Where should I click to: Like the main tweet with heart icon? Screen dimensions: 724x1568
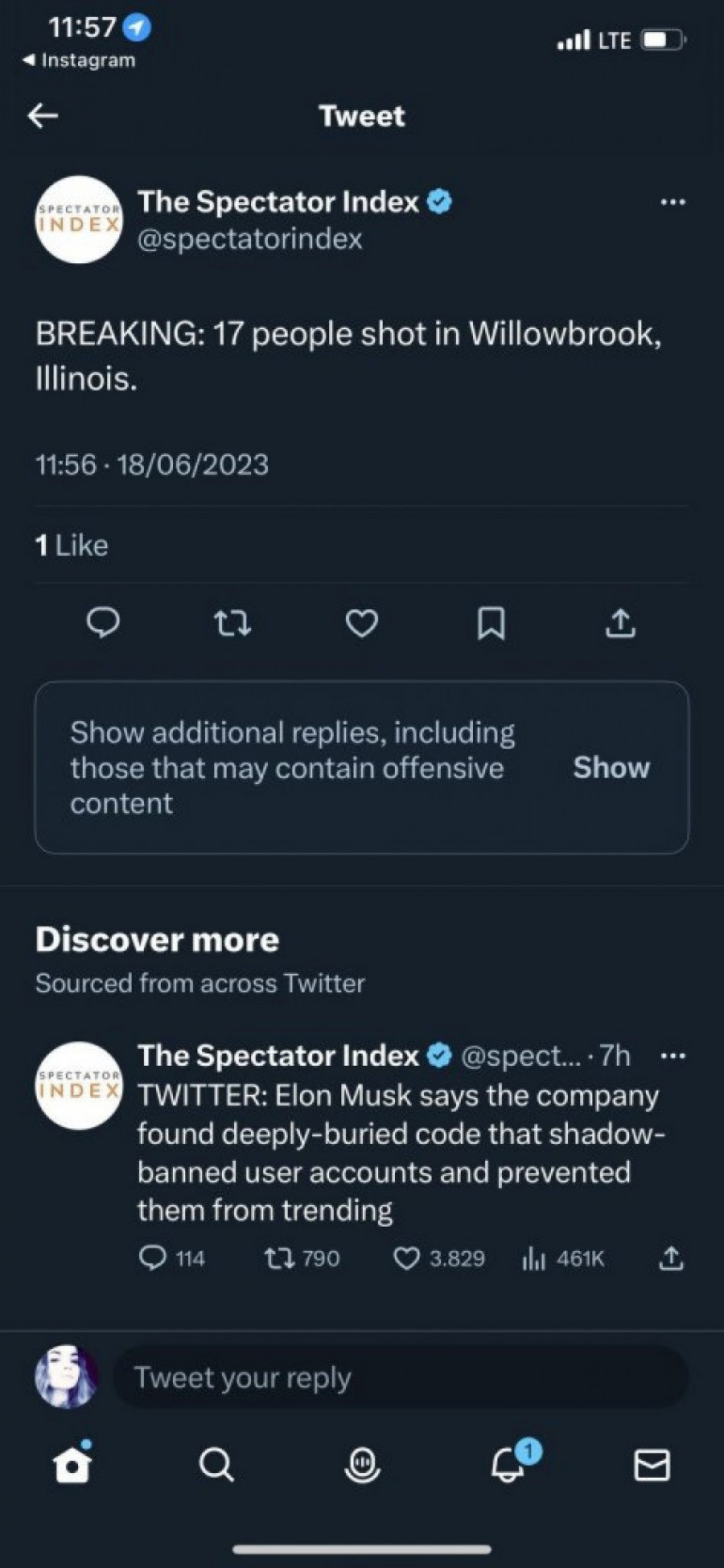[x=362, y=623]
